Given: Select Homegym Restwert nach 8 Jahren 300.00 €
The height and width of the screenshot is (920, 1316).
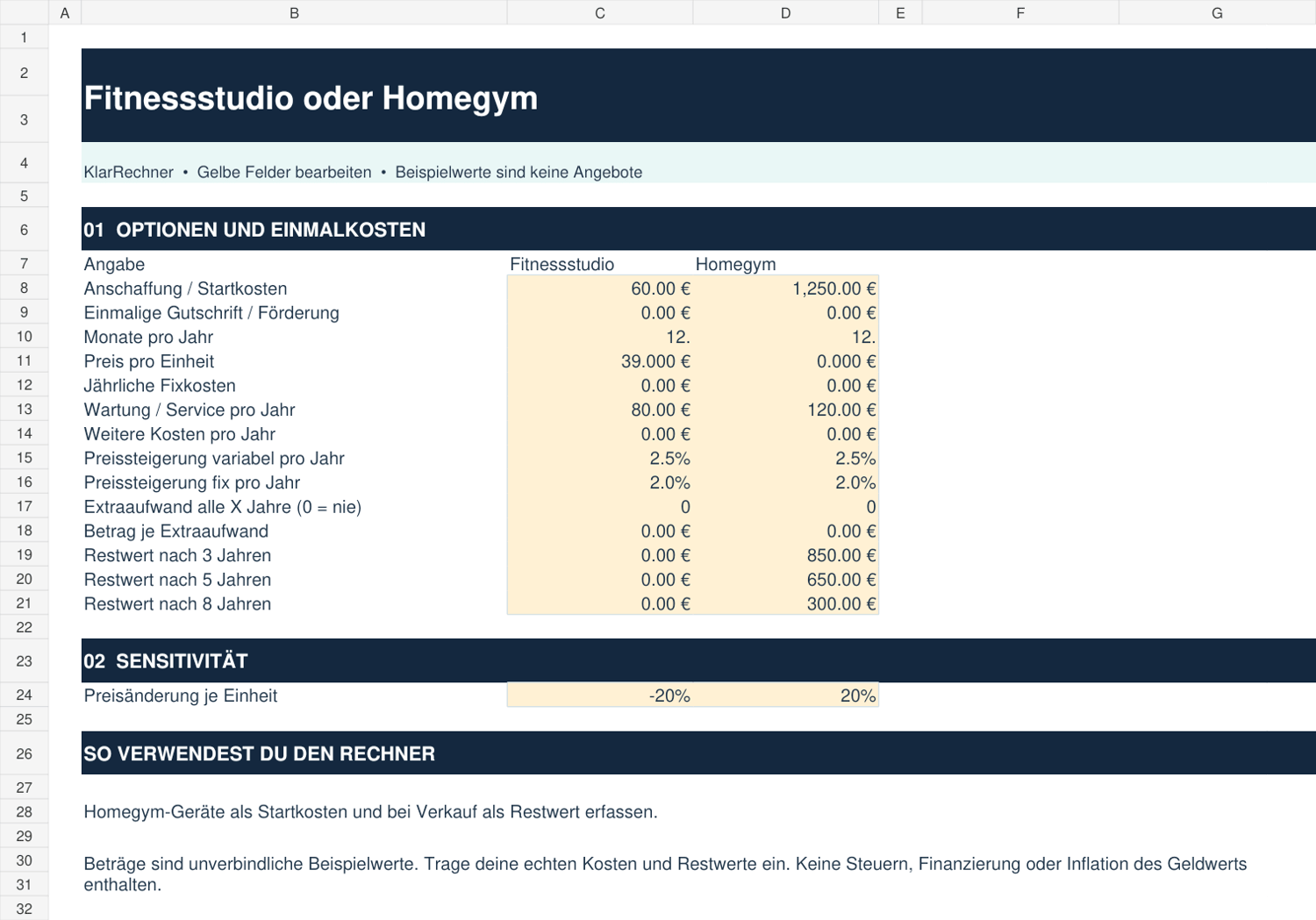Looking at the screenshot, I should [x=786, y=603].
